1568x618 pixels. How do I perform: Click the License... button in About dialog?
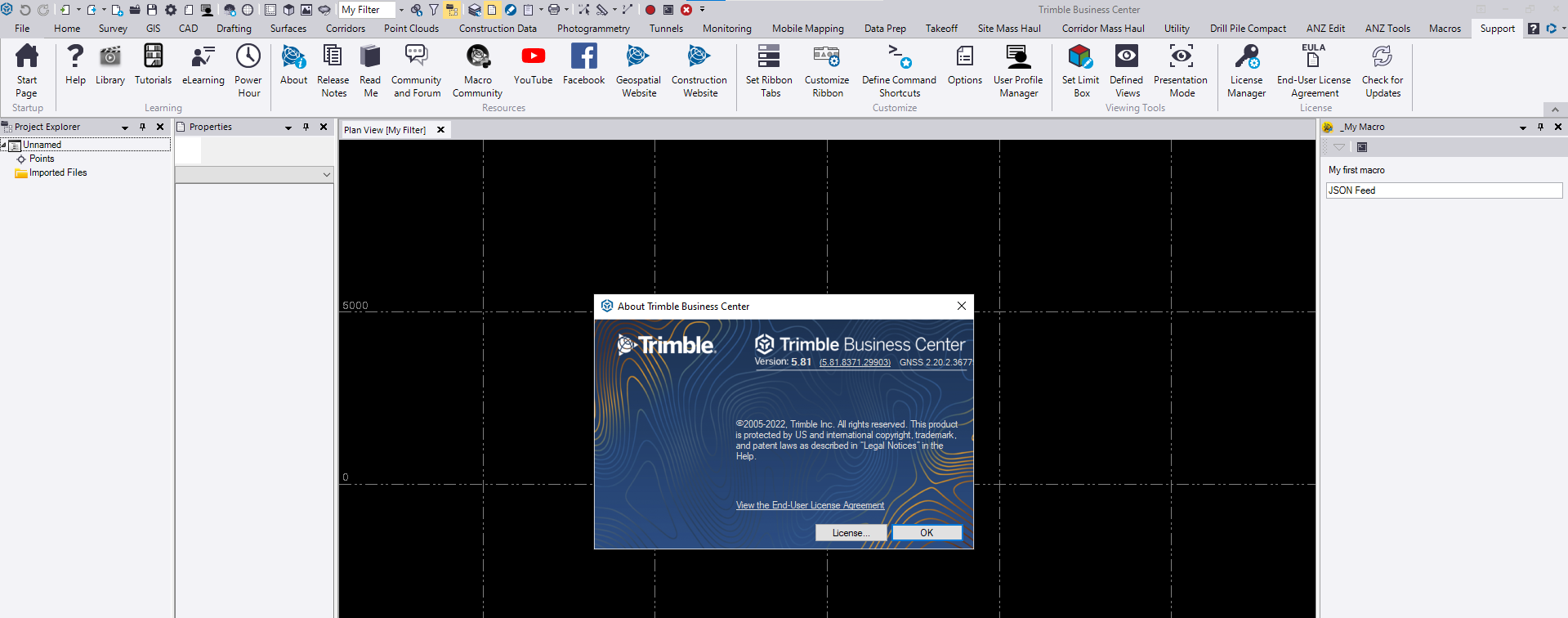(851, 533)
